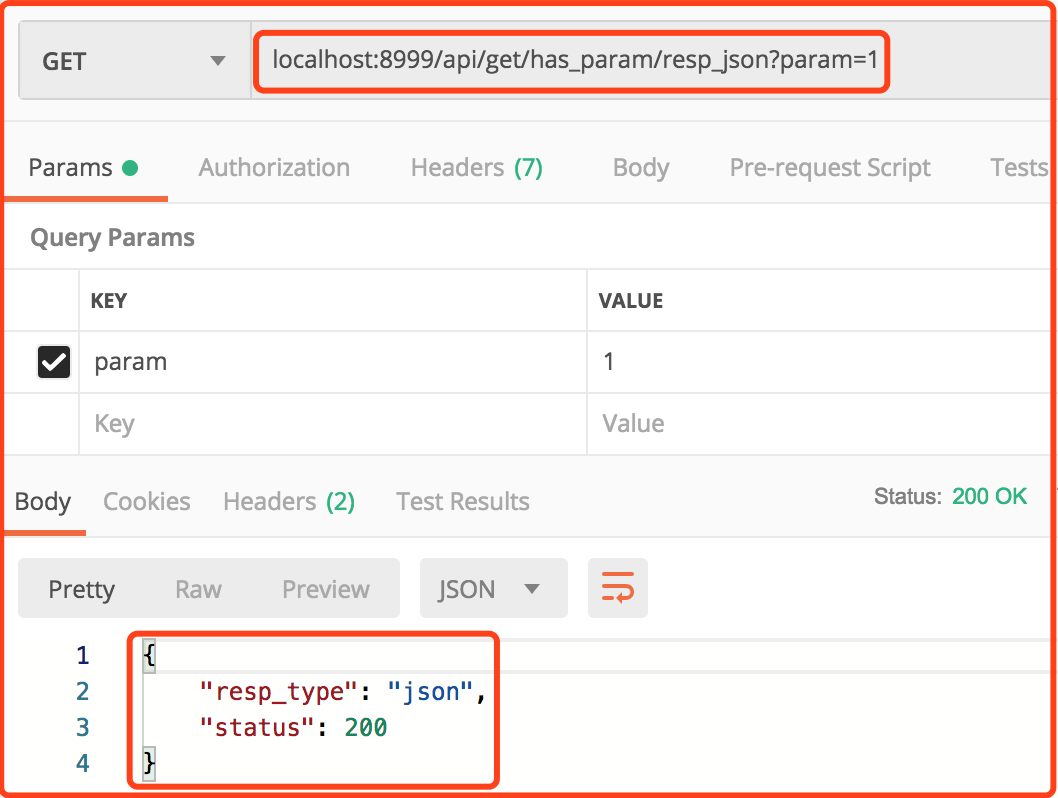View the response Headers (2) tab
This screenshot has width=1058, height=798.
pyautogui.click(x=289, y=501)
